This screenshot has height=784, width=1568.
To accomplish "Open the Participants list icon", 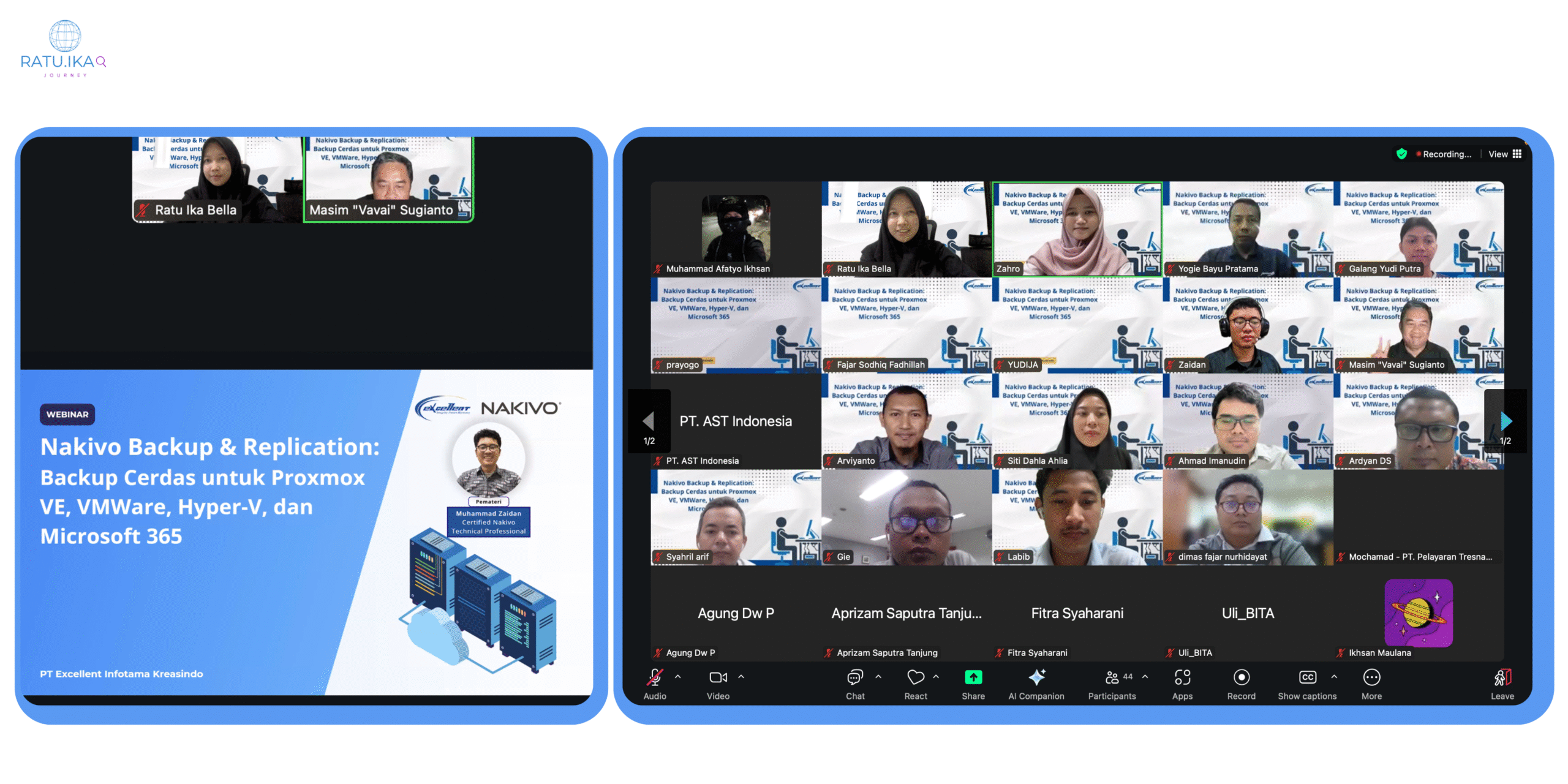I will click(1112, 677).
